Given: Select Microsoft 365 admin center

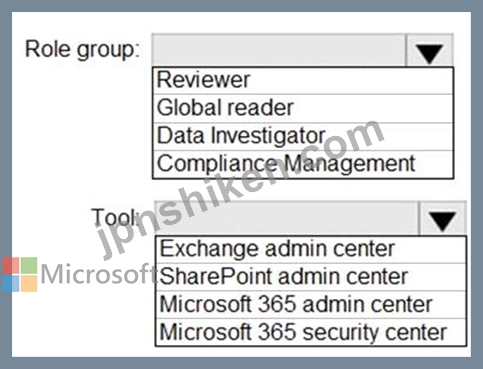Looking at the screenshot, I should pyautogui.click(x=311, y=305).
